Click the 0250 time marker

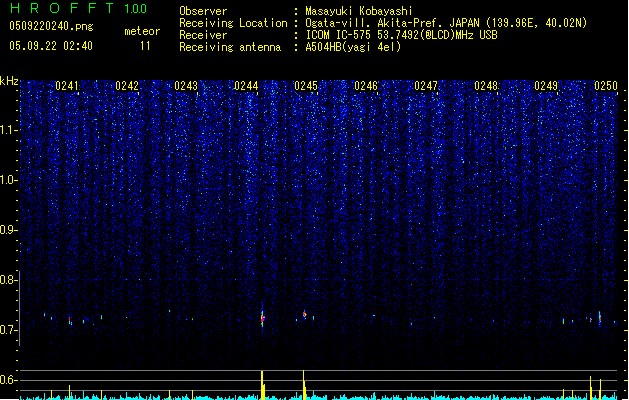coord(606,86)
